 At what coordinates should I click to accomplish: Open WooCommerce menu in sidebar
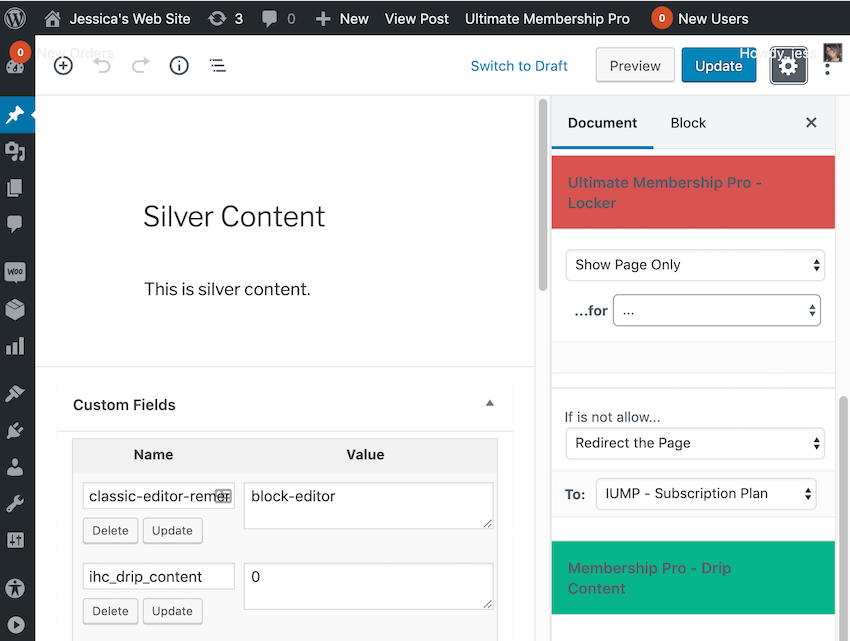click(15, 272)
